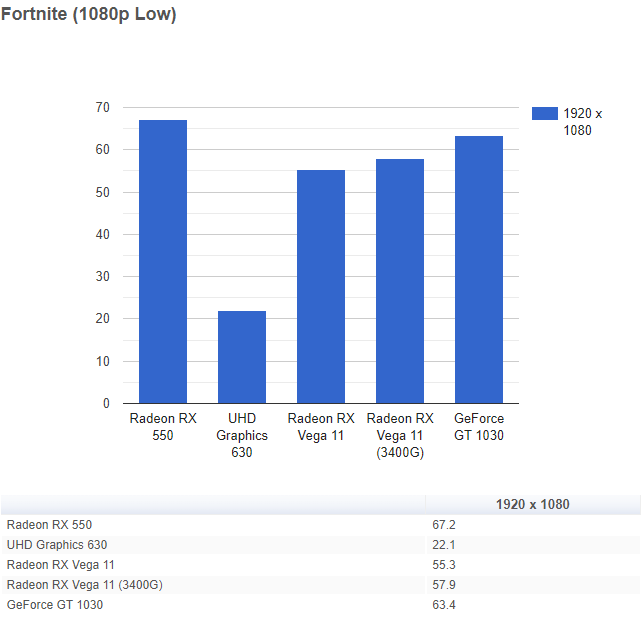Click the GeForce GT 1030 x-axis label

pos(479,427)
